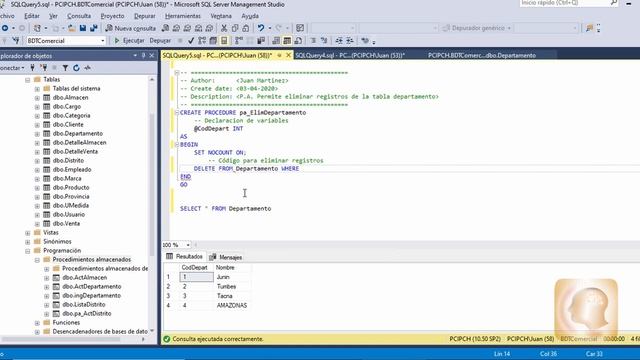Screen dimensions: 640x360
Task: Open the 100 % zoom dropdown
Action: tap(188, 245)
